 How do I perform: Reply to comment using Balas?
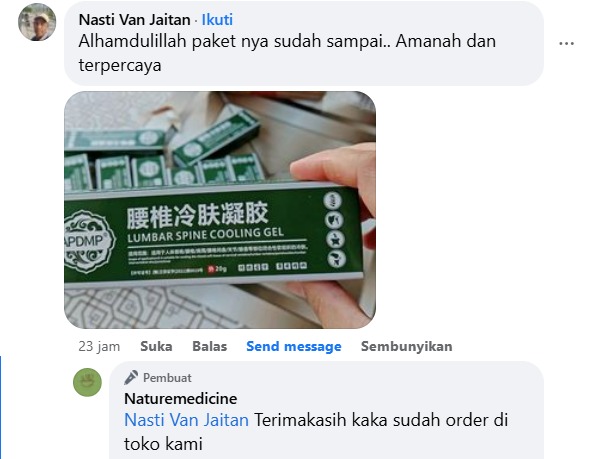(x=210, y=346)
